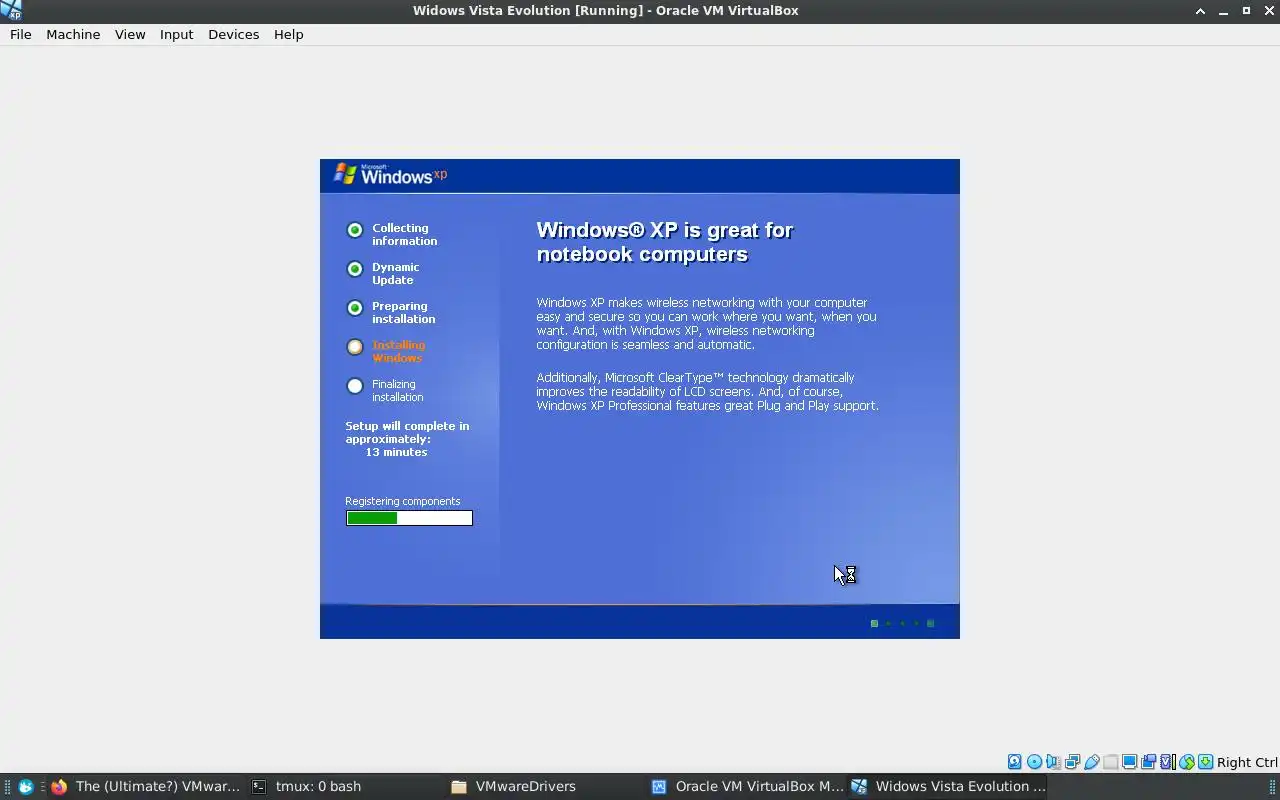Click the Microsoft ClearType paragraph
The height and width of the screenshot is (800, 1280).
click(x=707, y=391)
